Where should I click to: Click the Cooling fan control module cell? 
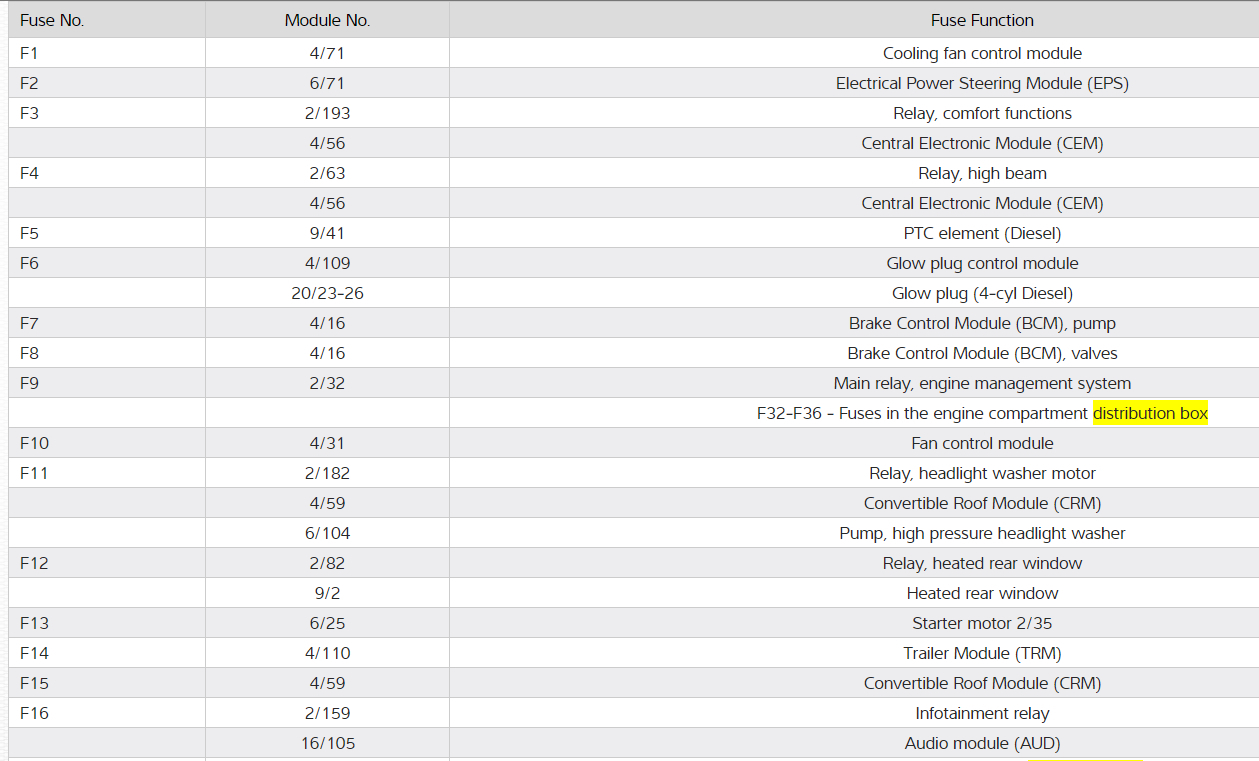pos(982,53)
